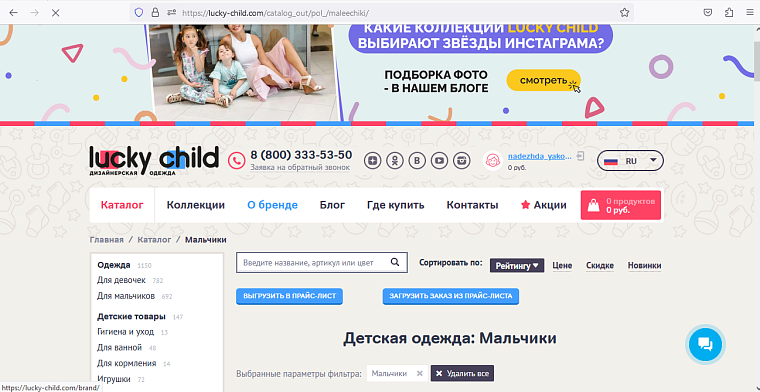Sort by Цене
The height and width of the screenshot is (392, 760).
click(x=562, y=266)
